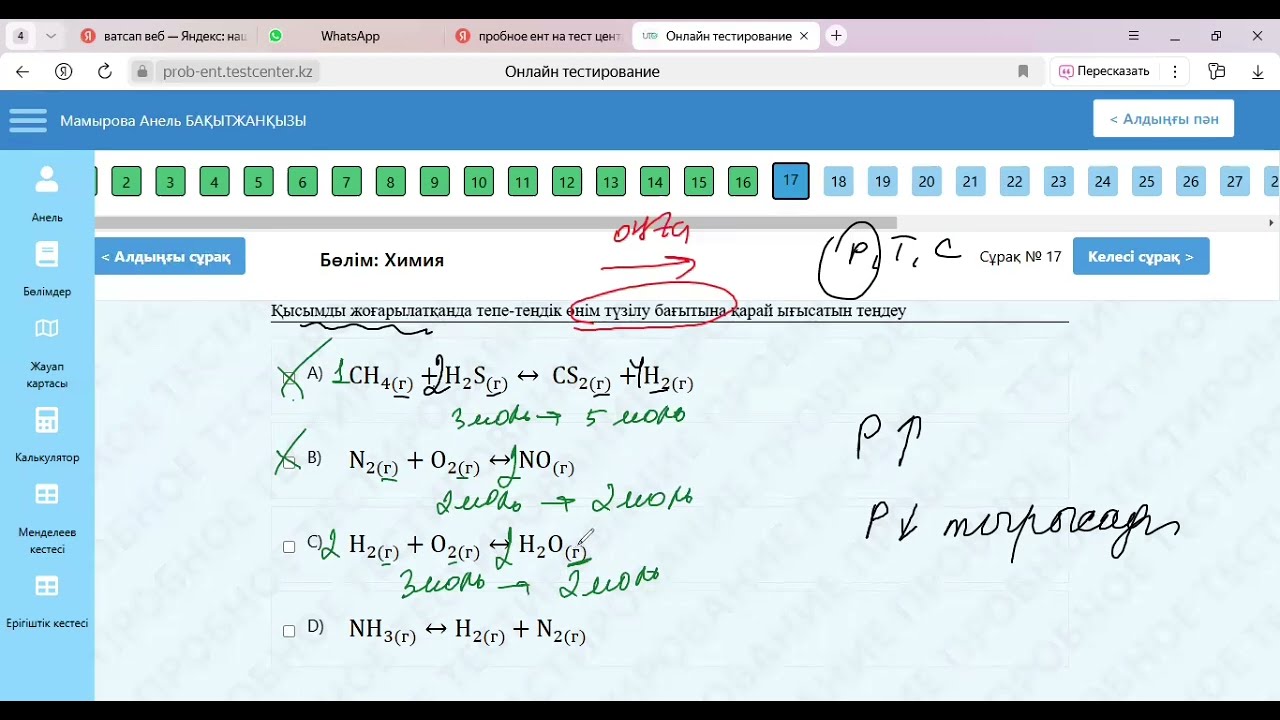Open browser sidebar menu lines icon
Screen dimensions: 1280x720
(x=1133, y=35)
